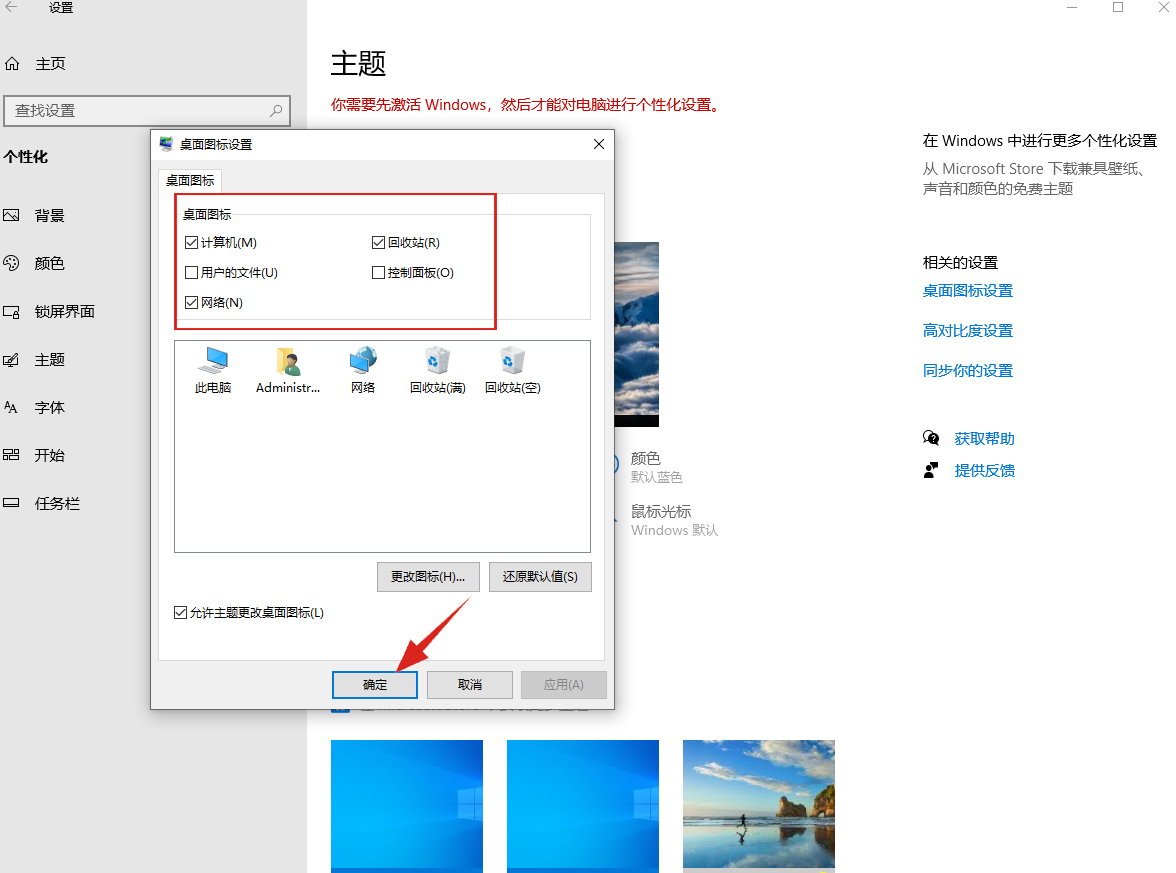Open 颜色 settings page
1176x873 pixels.
coord(50,263)
